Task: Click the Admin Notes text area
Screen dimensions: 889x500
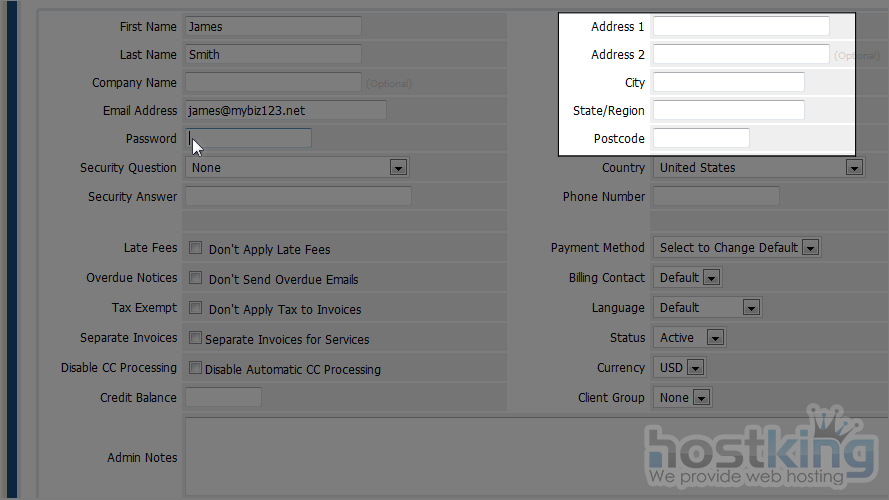Action: (530, 457)
